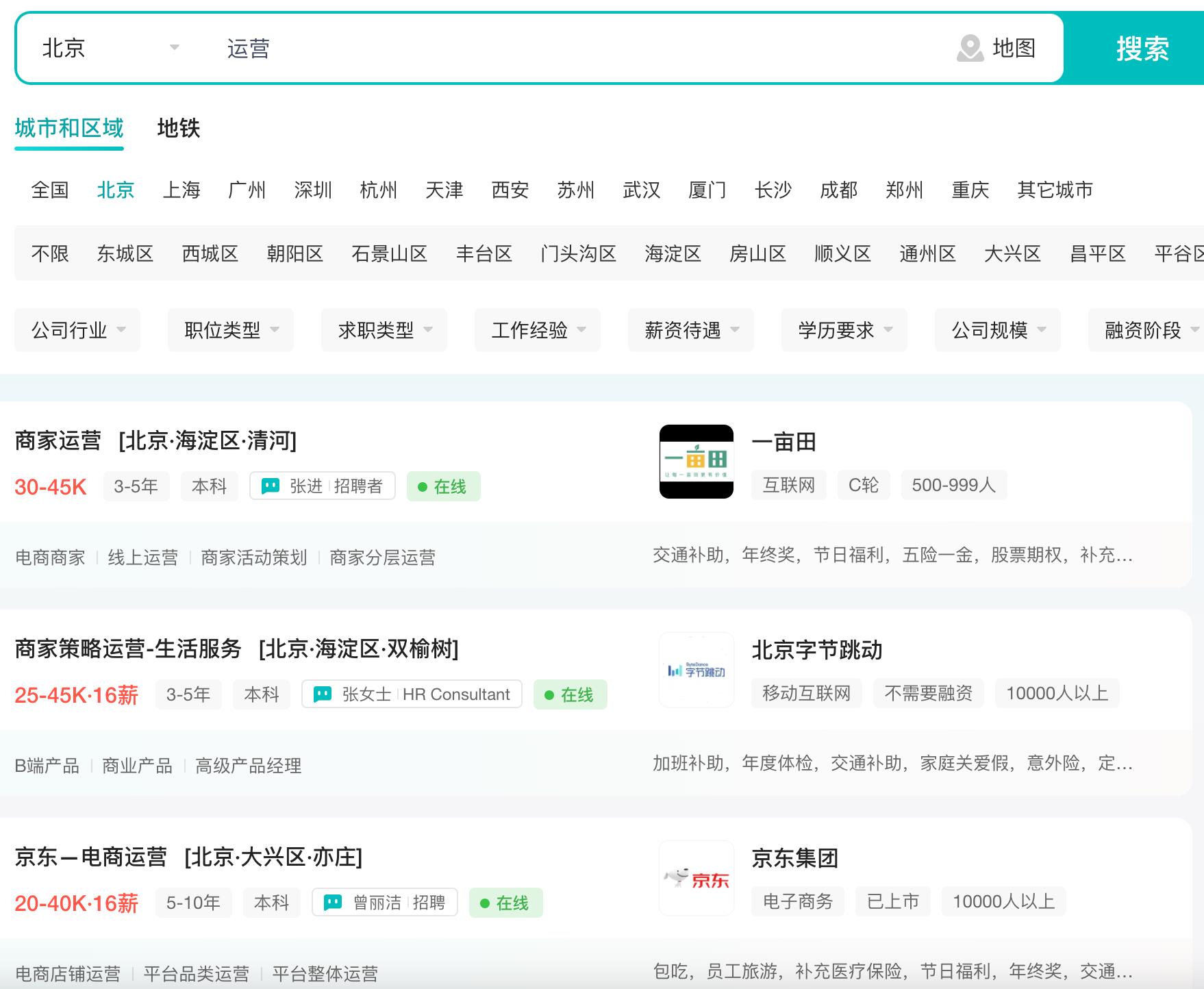Filter by 通州区 district
Screen dimensions: 1204x989
click(x=928, y=254)
